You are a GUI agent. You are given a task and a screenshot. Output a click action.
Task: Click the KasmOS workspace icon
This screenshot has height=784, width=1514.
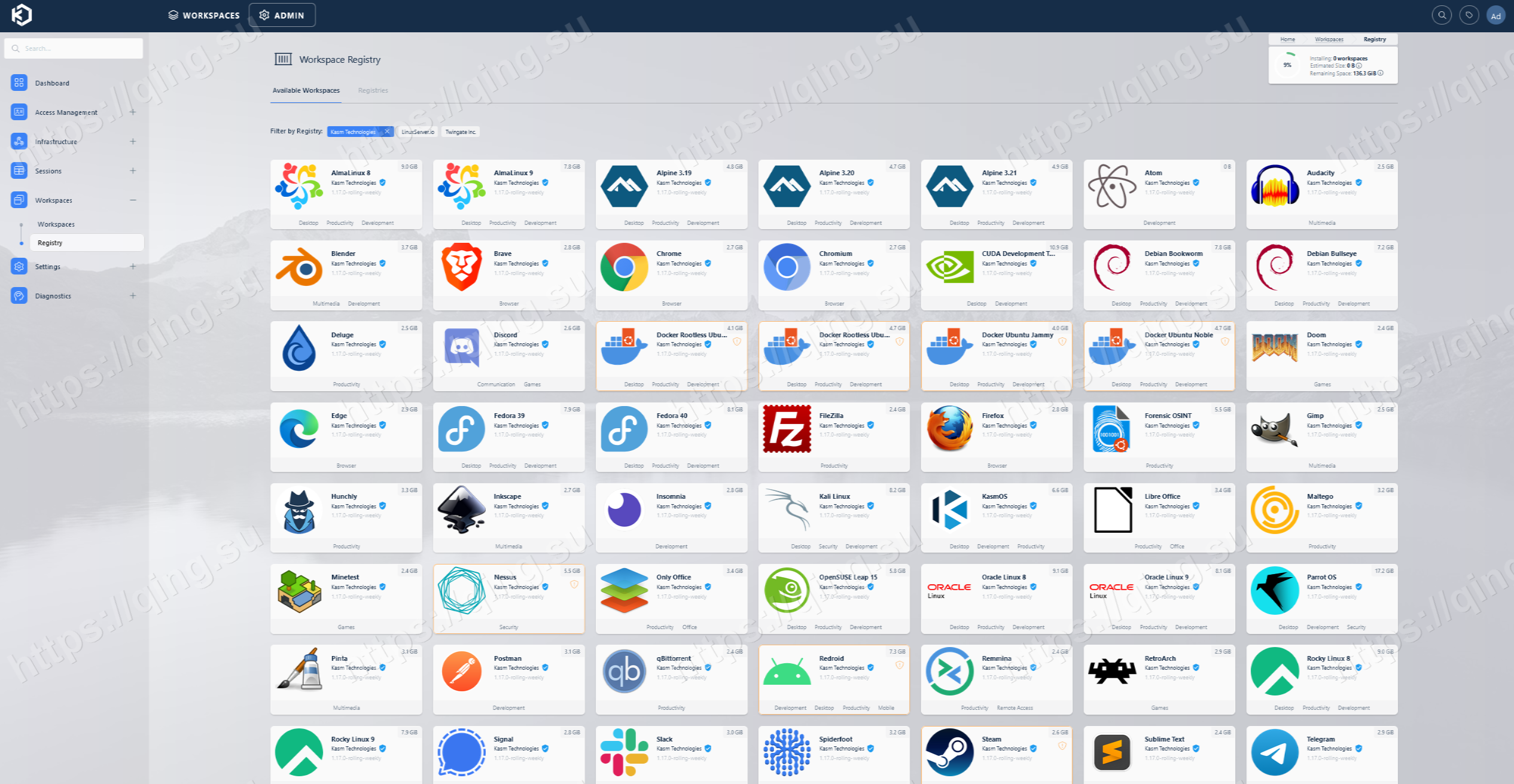tap(949, 510)
